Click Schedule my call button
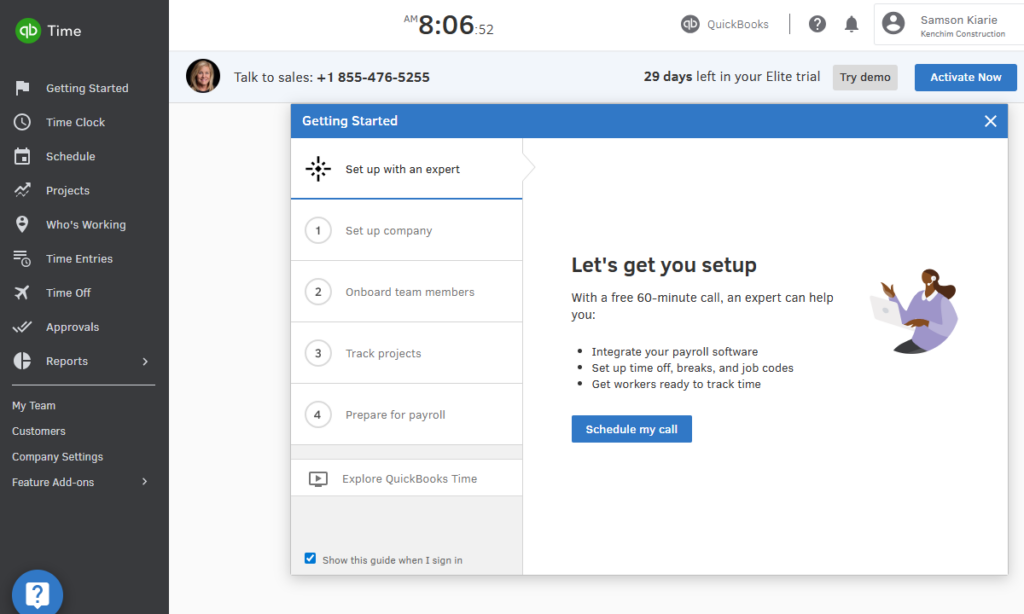Screen dimensions: 1024x614 (x=632, y=429)
